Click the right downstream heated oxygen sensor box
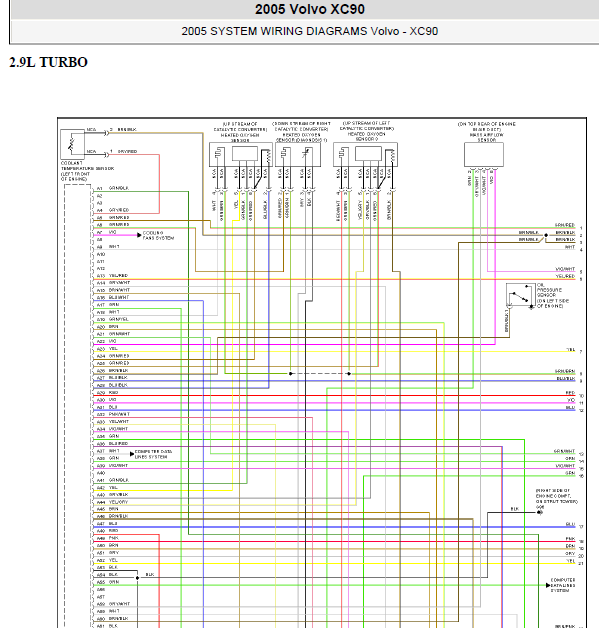 pos(298,155)
